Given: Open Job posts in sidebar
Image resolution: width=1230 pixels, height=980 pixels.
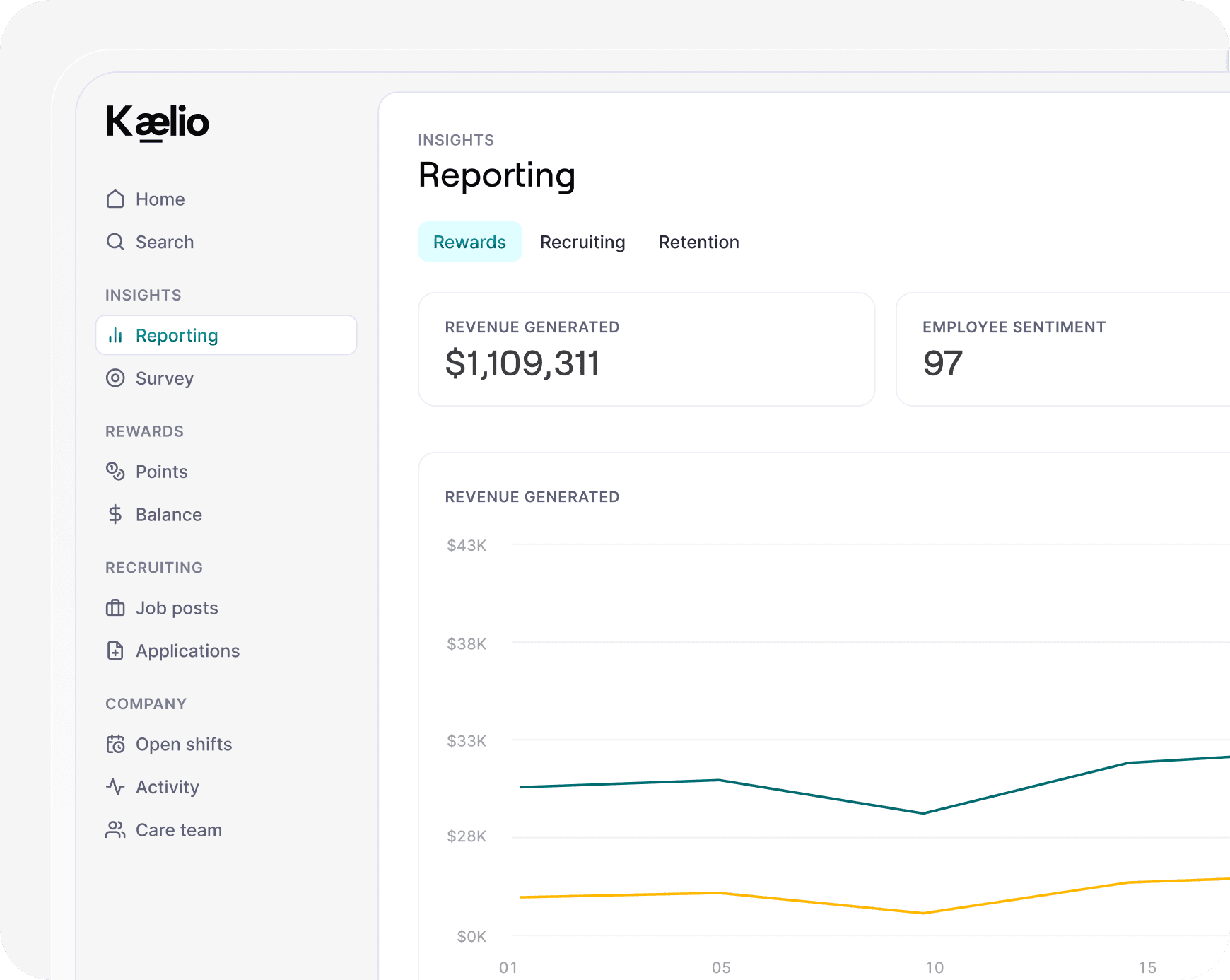Looking at the screenshot, I should click(162, 608).
